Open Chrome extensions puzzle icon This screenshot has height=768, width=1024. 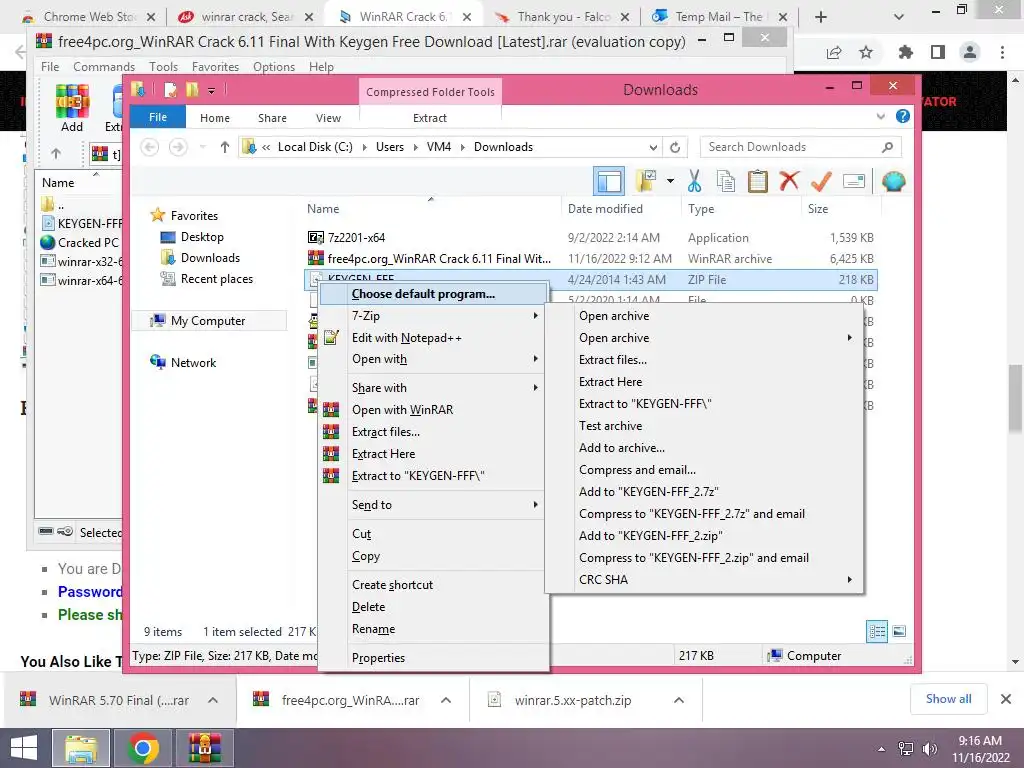[x=905, y=52]
